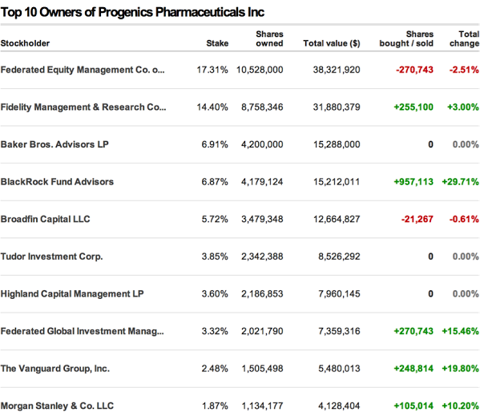
Task: Select Morgan Stanley & Co. LLC stockholder
Action: click(57, 406)
